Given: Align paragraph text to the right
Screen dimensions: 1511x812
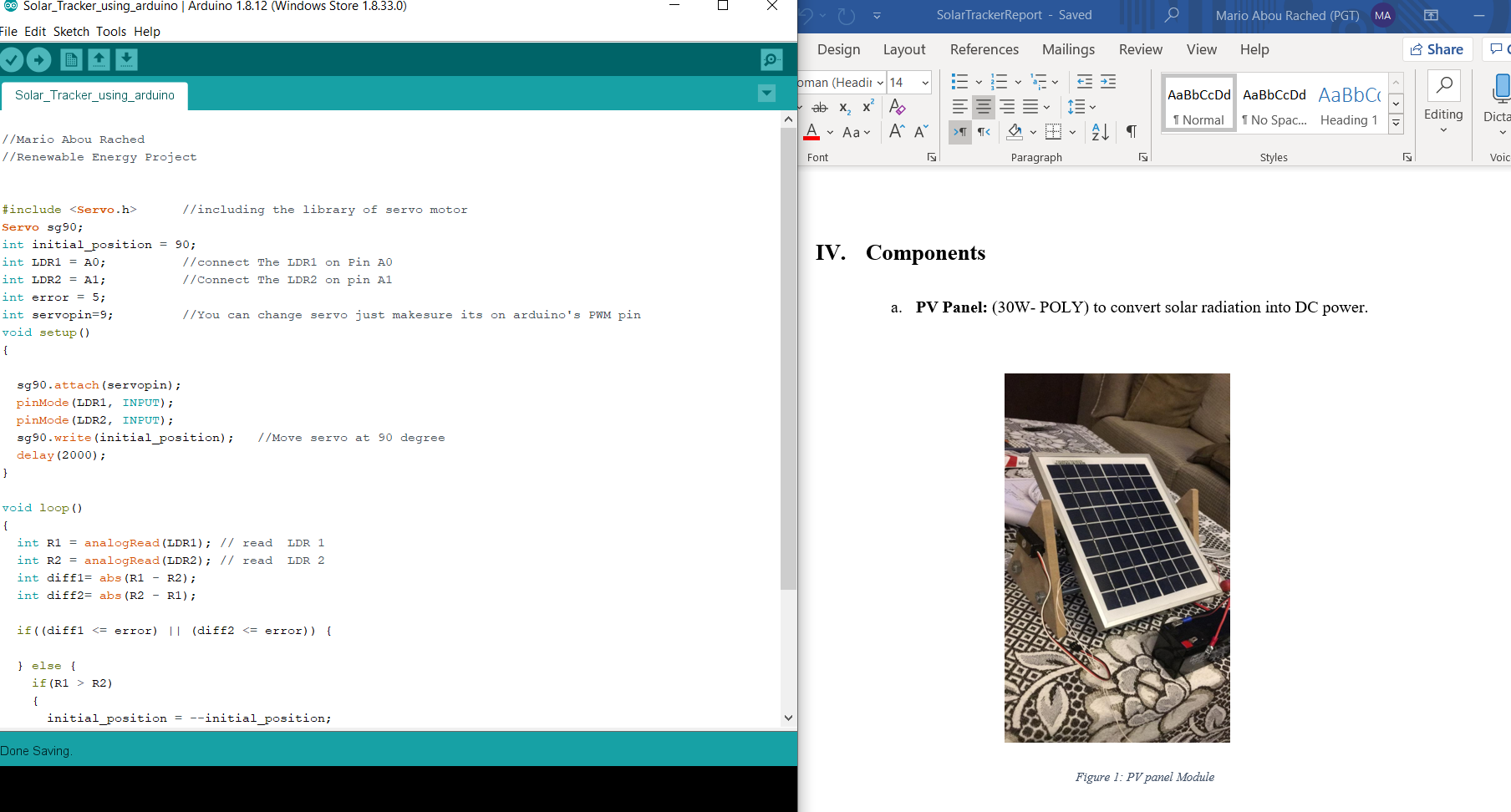Looking at the screenshot, I should (1007, 107).
